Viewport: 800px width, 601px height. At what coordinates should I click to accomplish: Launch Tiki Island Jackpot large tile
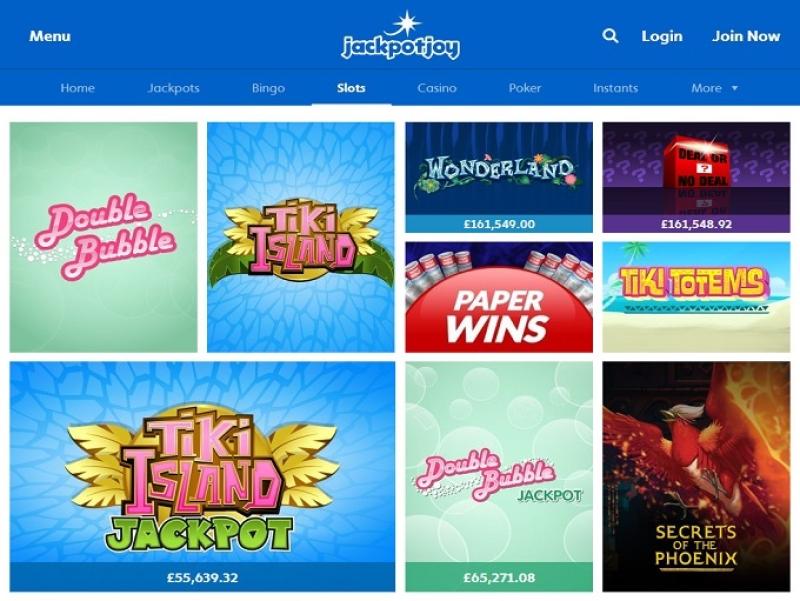203,477
